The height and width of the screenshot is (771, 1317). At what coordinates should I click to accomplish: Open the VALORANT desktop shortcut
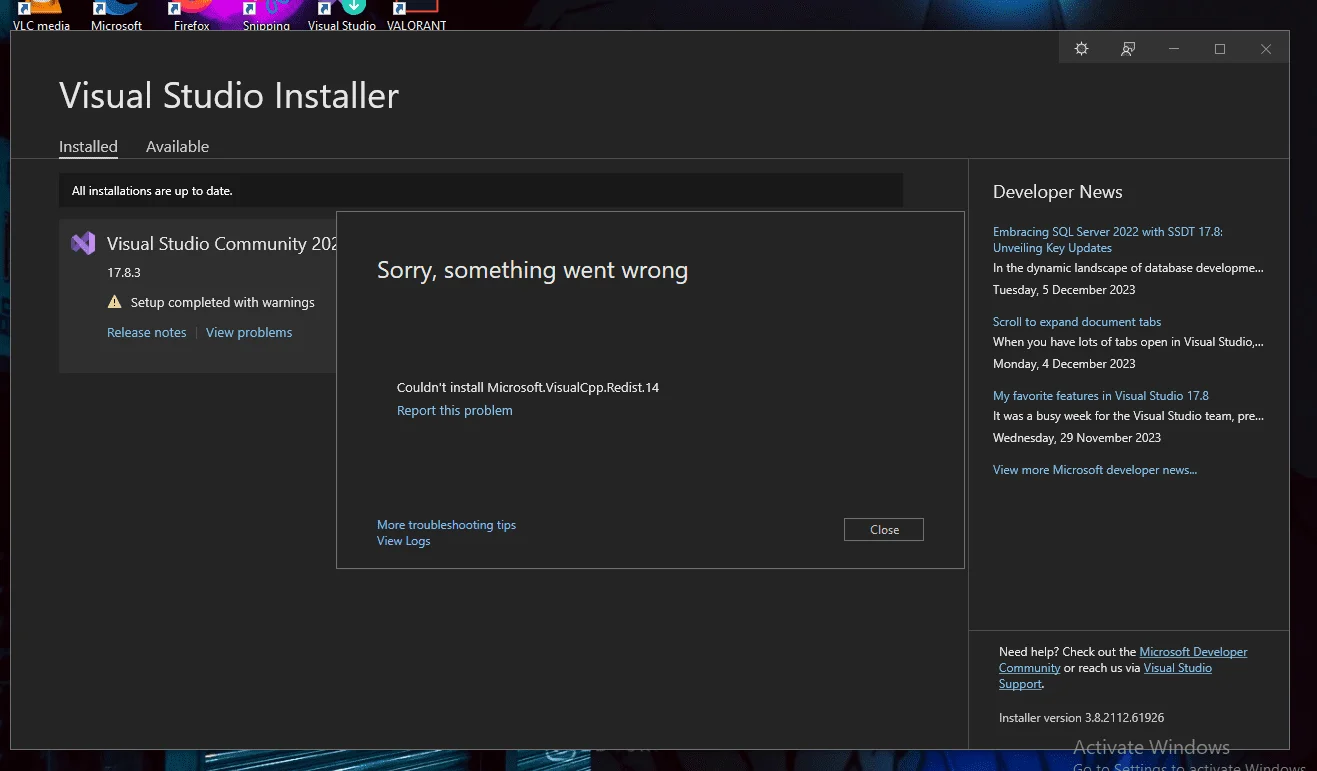coord(417,16)
